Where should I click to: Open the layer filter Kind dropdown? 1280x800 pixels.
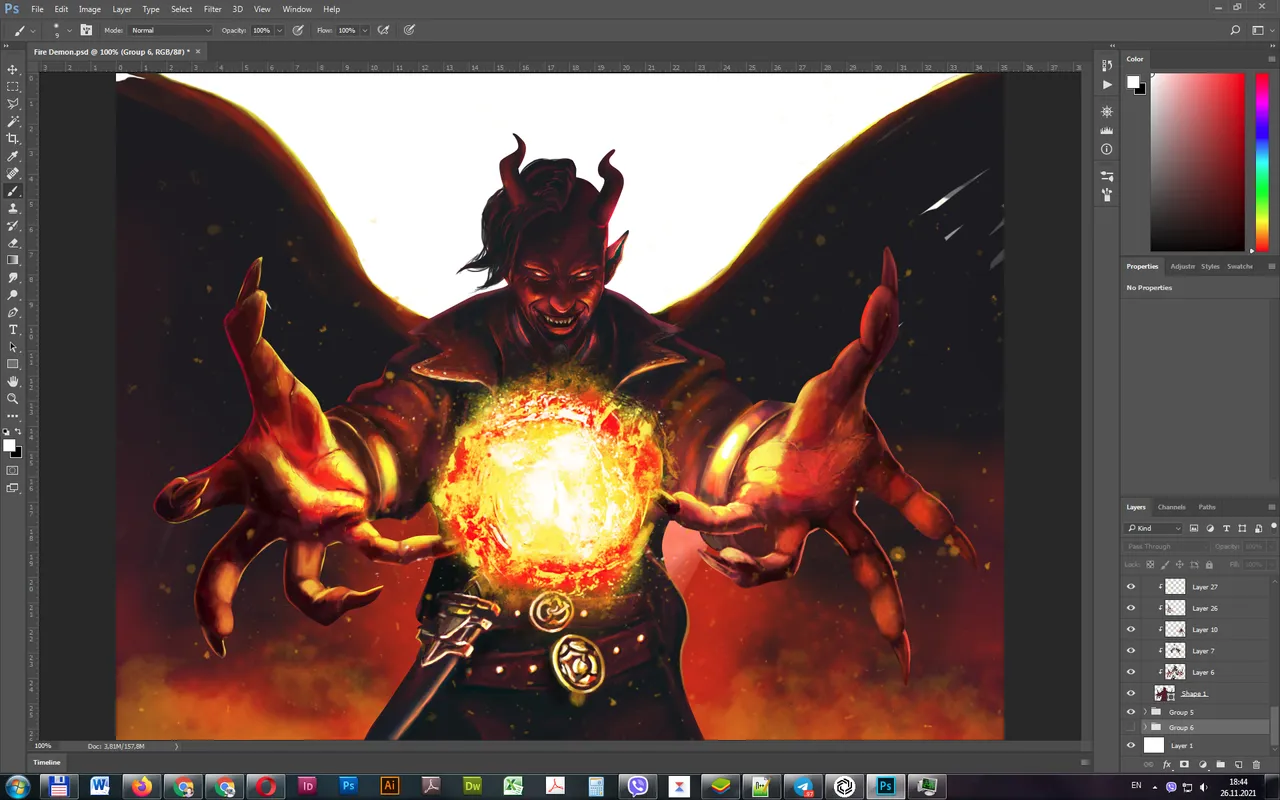1154,528
